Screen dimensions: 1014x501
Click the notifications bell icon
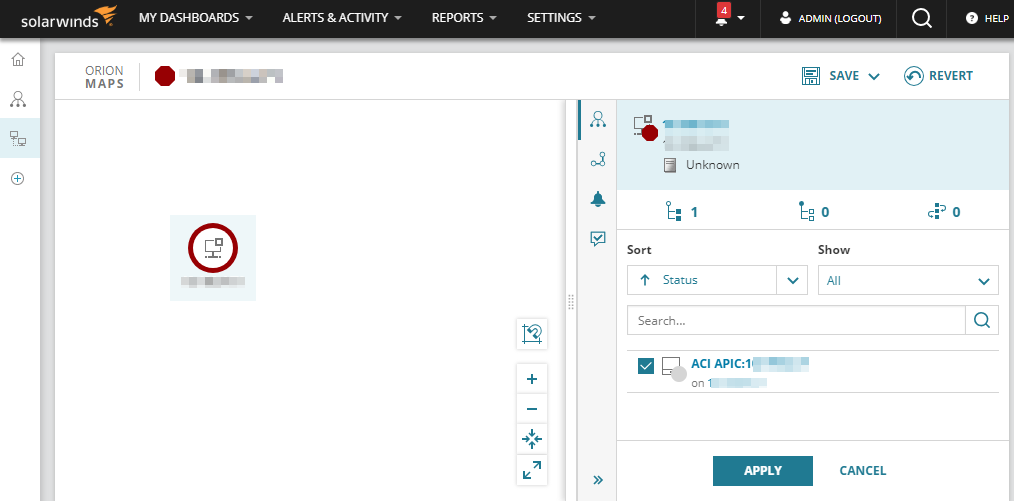(x=722, y=18)
